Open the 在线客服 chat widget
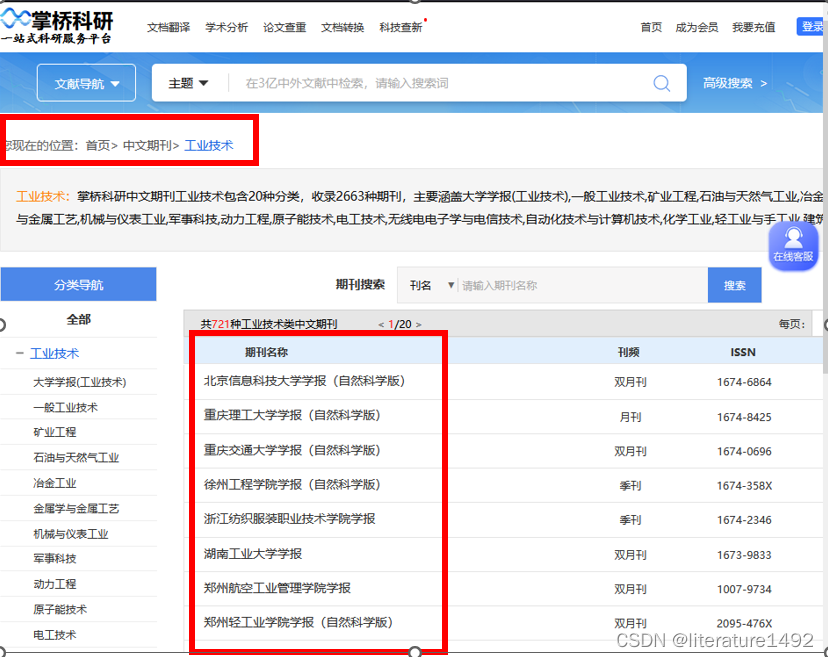Screen dimensions: 828x657 coord(793,246)
